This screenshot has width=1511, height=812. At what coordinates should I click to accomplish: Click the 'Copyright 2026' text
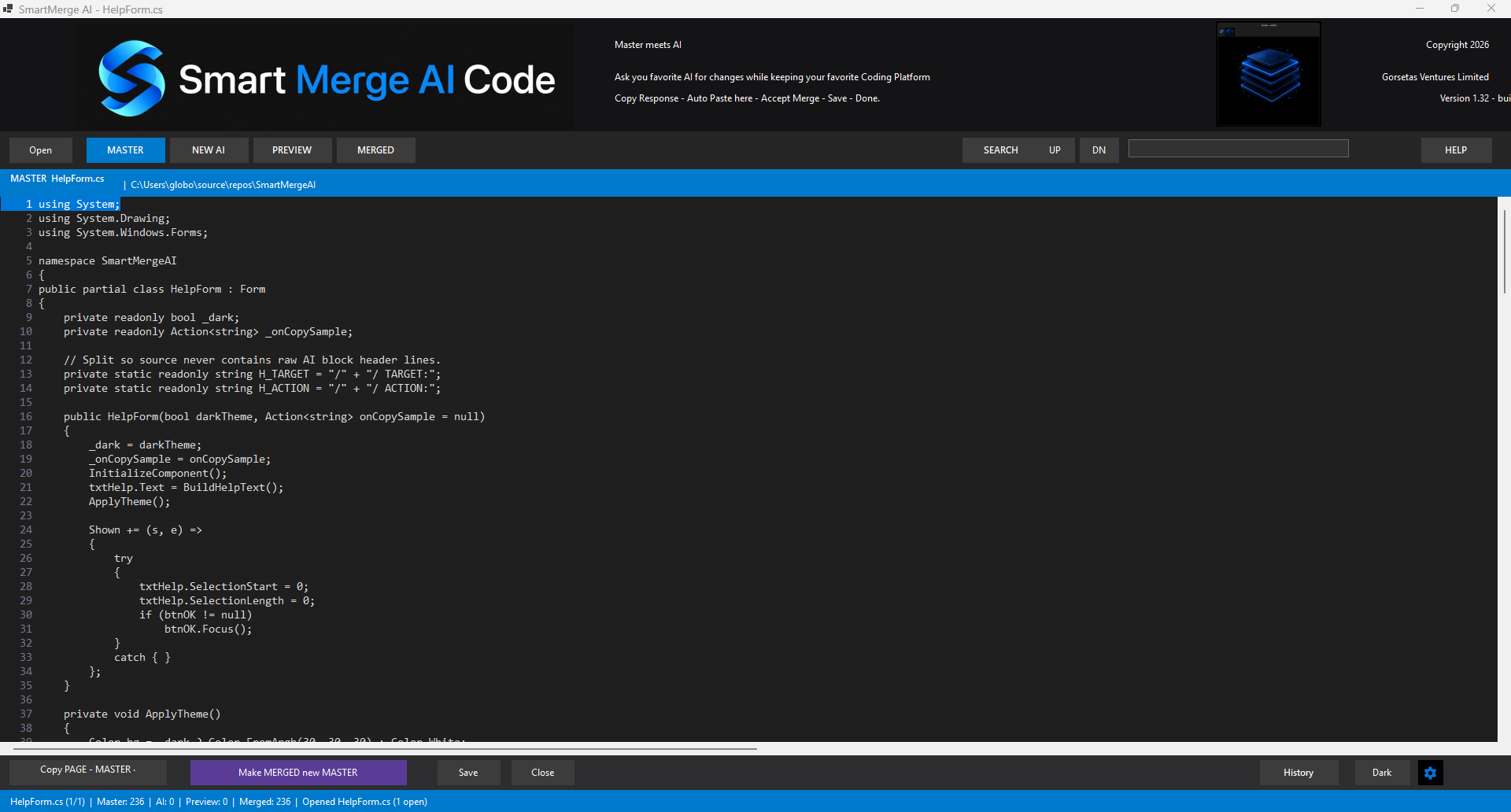[1457, 45]
